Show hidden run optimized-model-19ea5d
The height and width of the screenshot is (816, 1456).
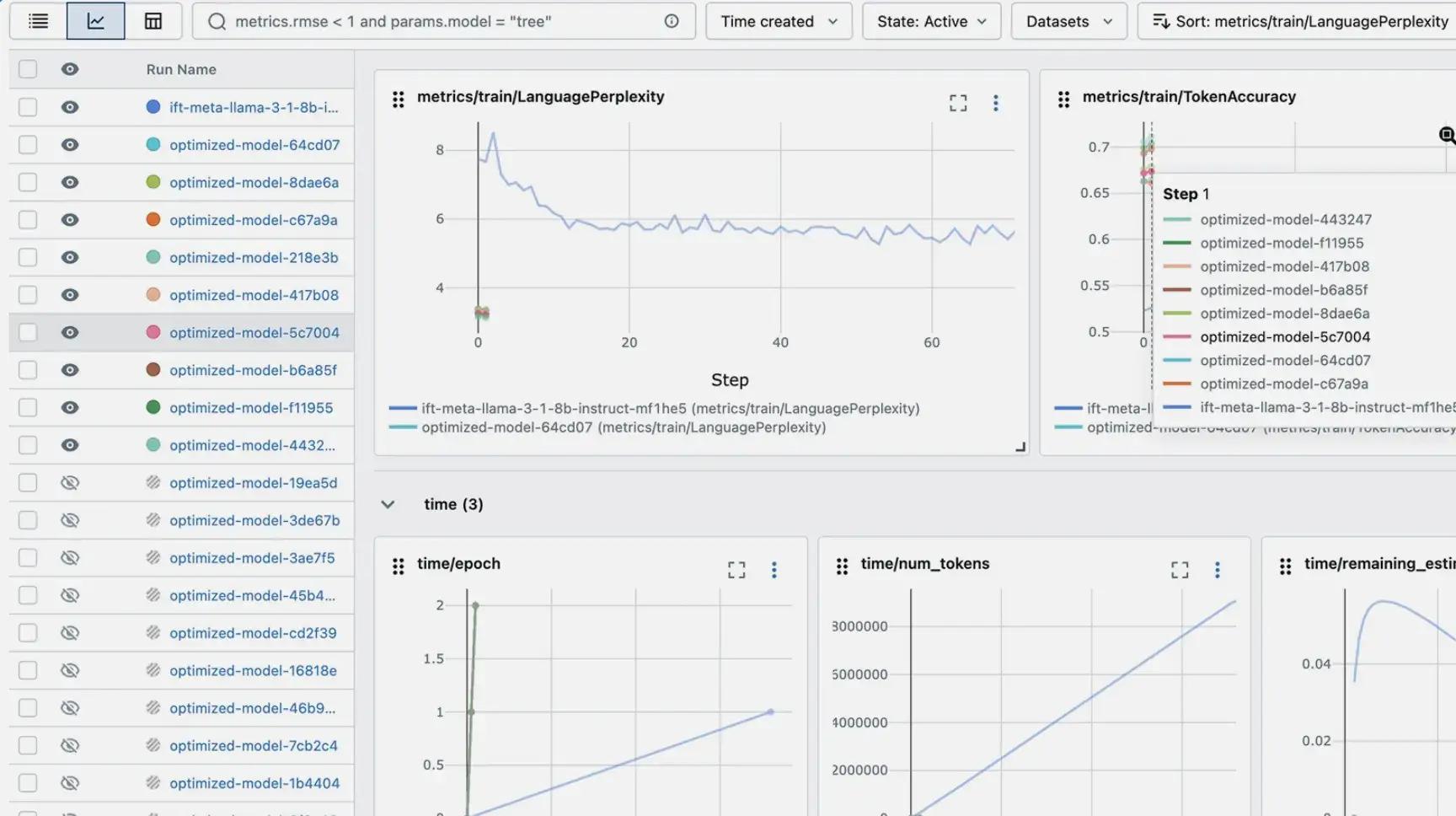70,482
